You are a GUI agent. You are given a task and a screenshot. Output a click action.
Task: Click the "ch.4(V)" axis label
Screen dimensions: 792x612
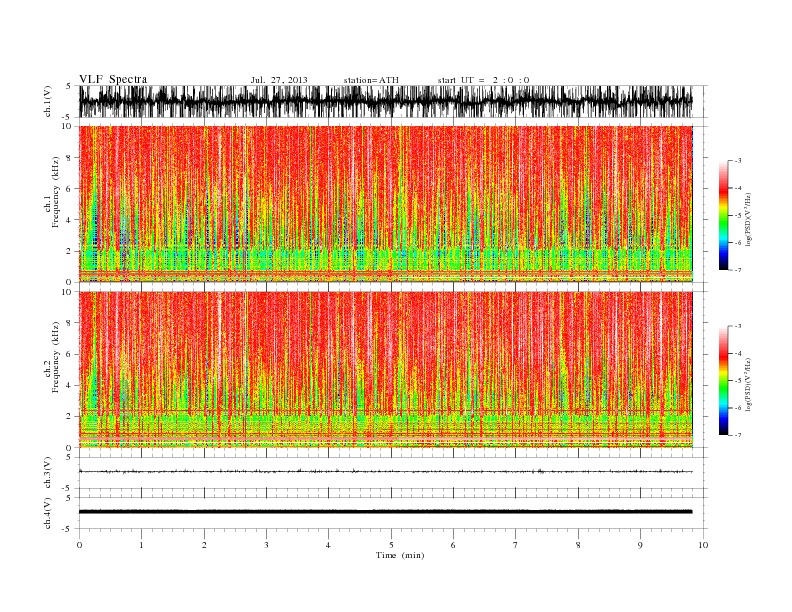[x=48, y=513]
